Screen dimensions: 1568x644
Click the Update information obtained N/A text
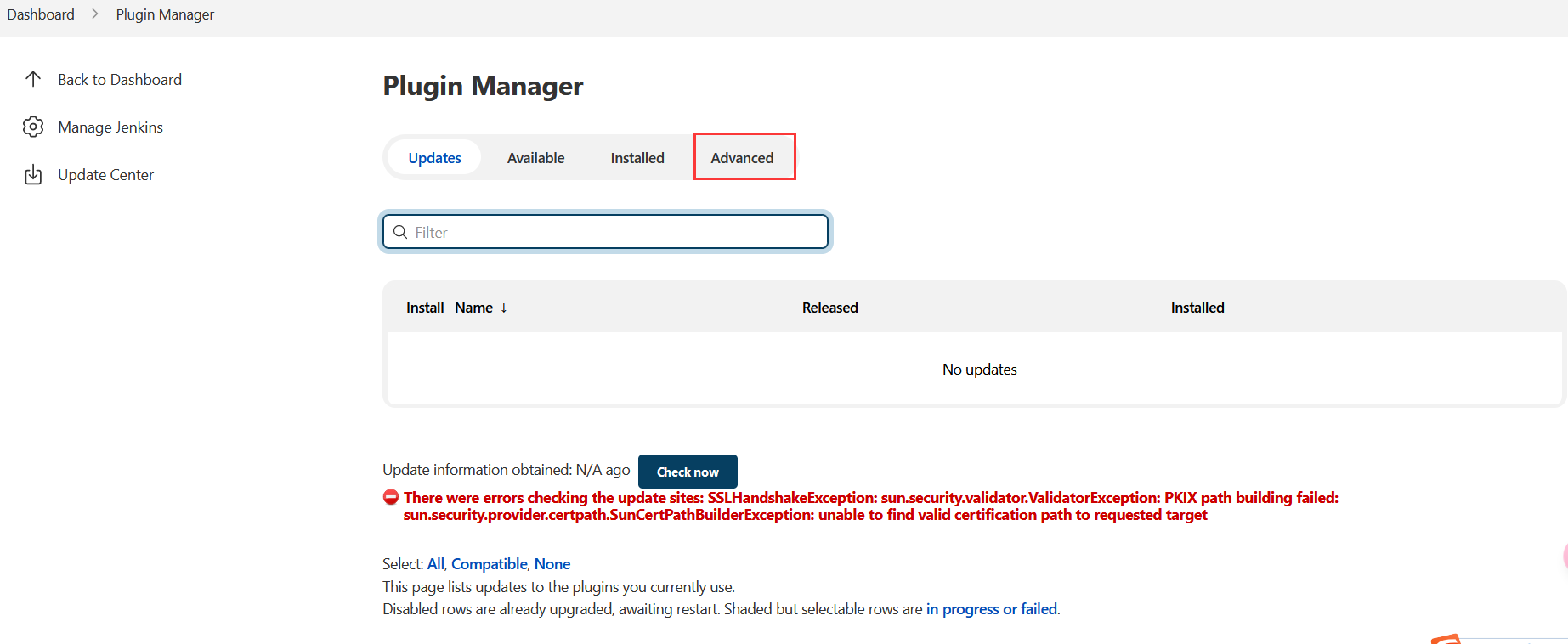coord(507,470)
